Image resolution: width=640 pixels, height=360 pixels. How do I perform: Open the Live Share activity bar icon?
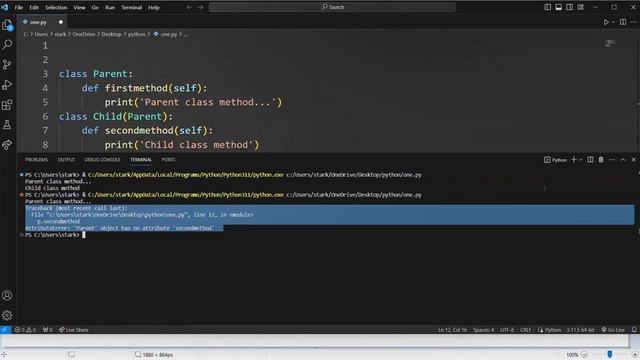7,144
